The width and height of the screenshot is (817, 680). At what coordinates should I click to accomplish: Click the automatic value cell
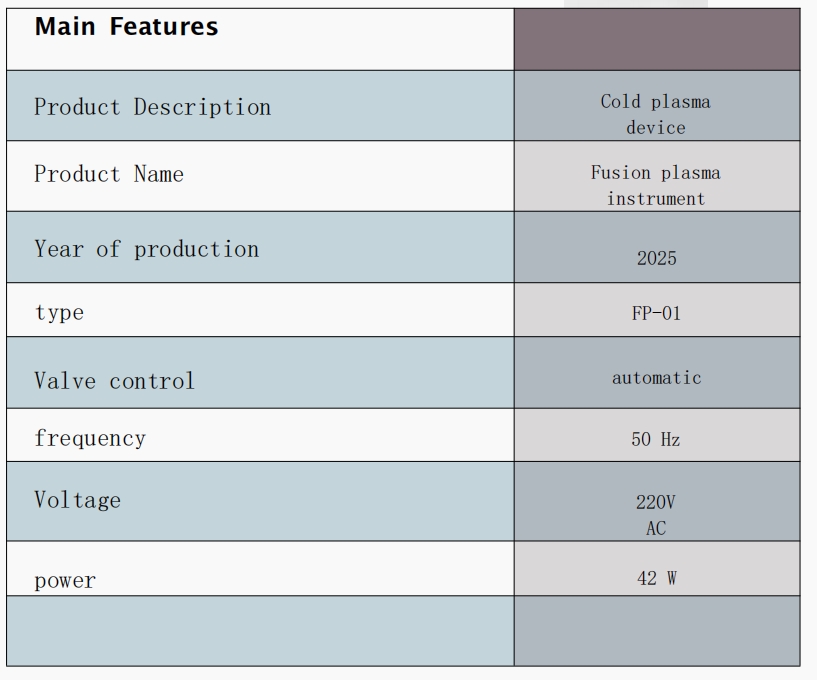[657, 373]
